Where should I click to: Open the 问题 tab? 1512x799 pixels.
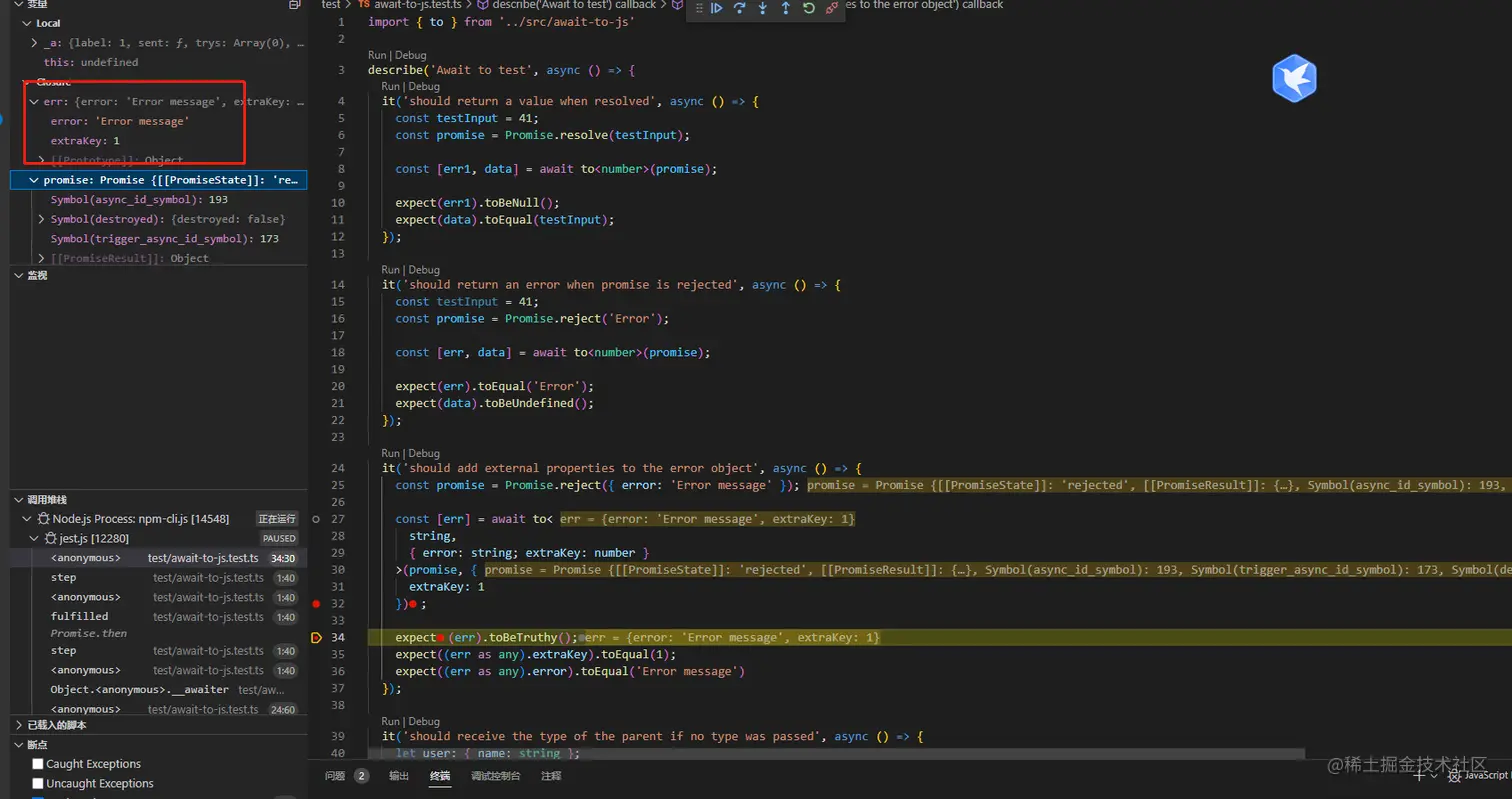coord(335,776)
